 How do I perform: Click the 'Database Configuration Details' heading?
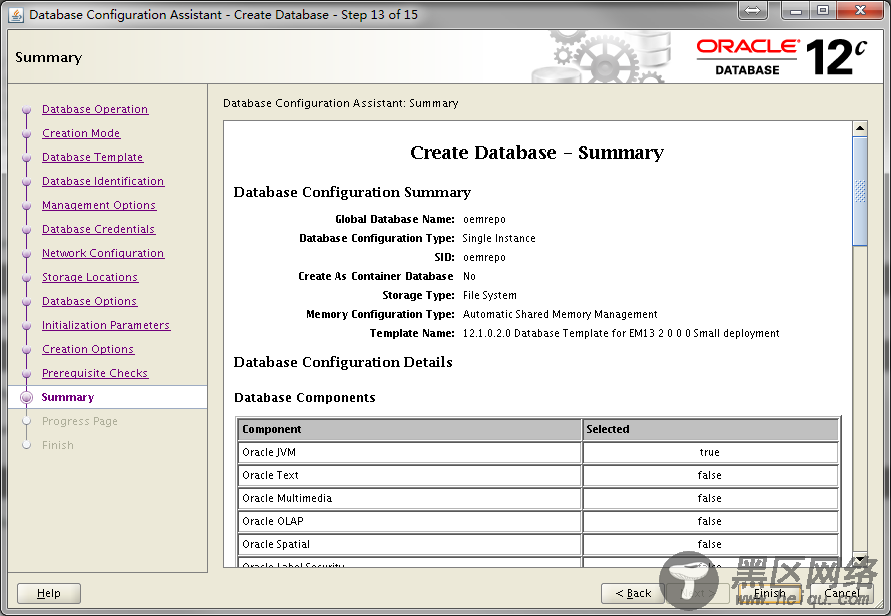point(343,362)
